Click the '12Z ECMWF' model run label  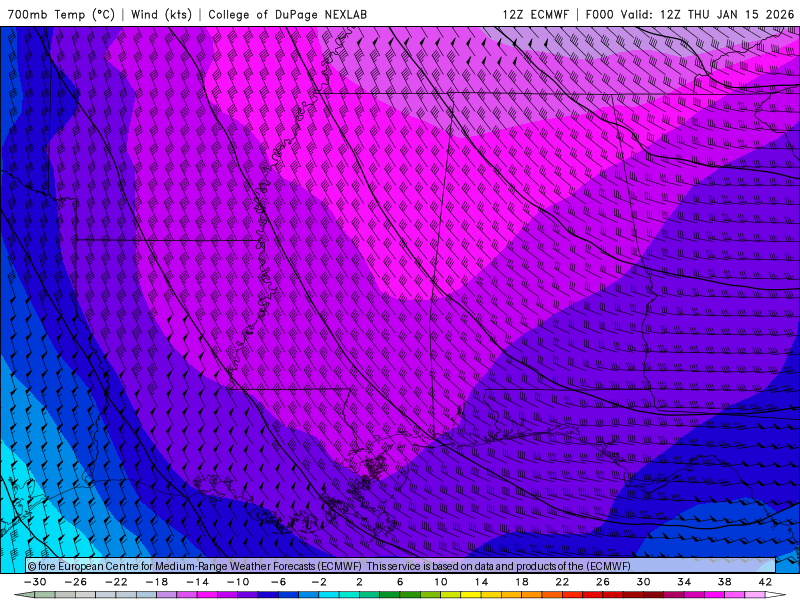(x=535, y=14)
